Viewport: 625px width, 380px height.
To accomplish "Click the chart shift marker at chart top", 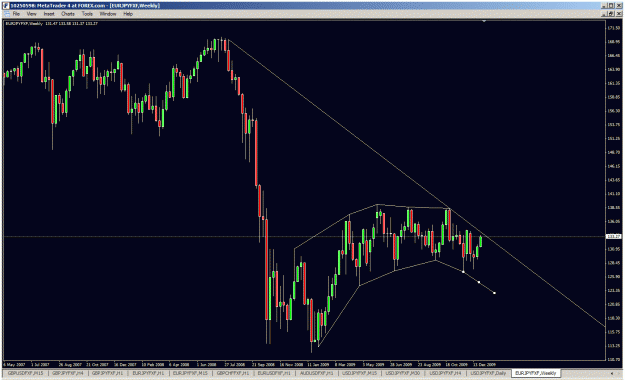I will click(x=484, y=21).
